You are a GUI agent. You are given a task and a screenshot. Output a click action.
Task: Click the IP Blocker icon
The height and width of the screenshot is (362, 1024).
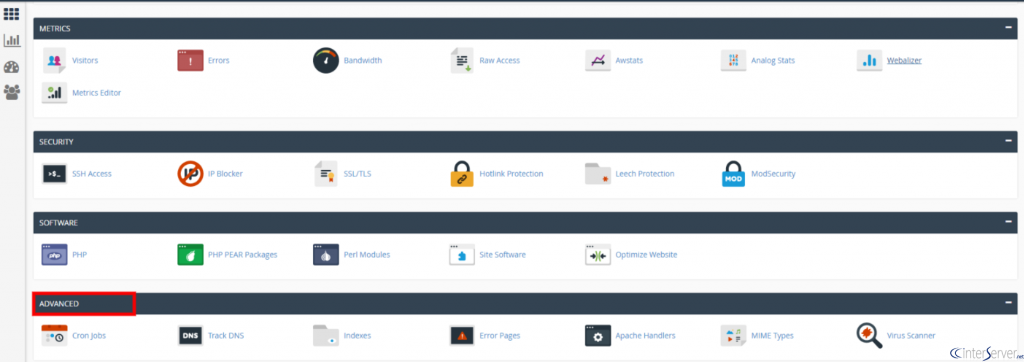coord(190,174)
